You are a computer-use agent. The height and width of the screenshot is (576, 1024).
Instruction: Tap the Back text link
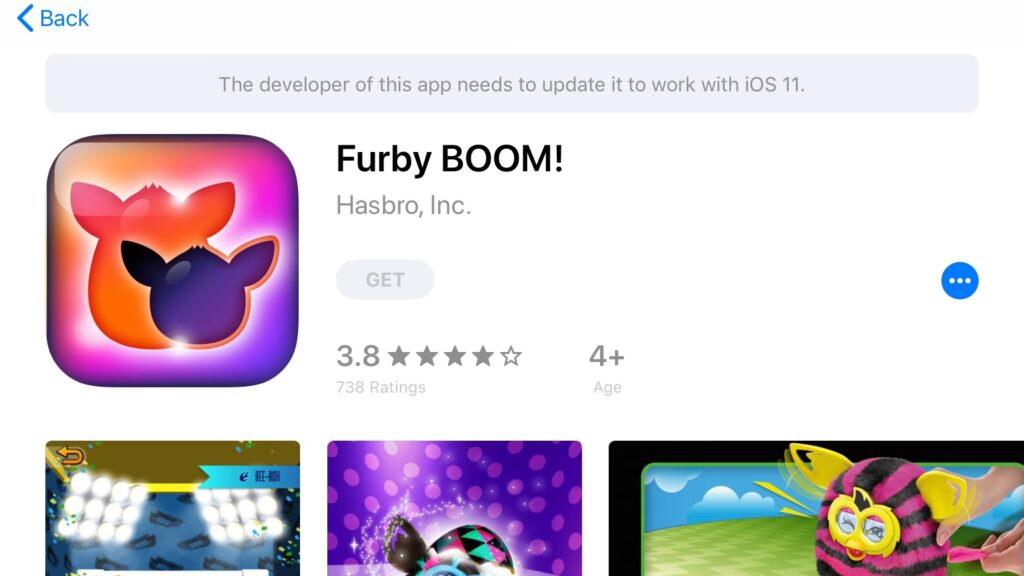pos(64,18)
